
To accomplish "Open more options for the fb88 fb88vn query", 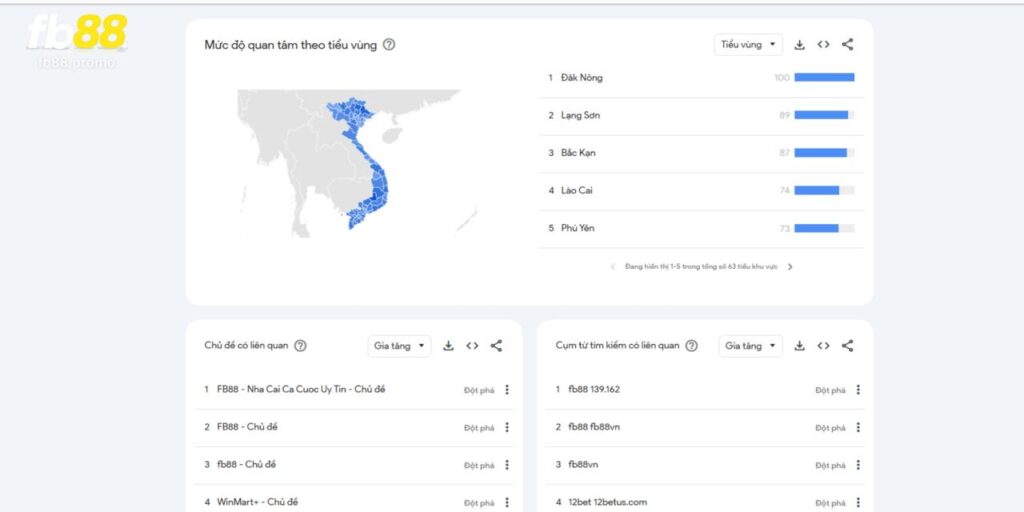I will (x=857, y=428).
